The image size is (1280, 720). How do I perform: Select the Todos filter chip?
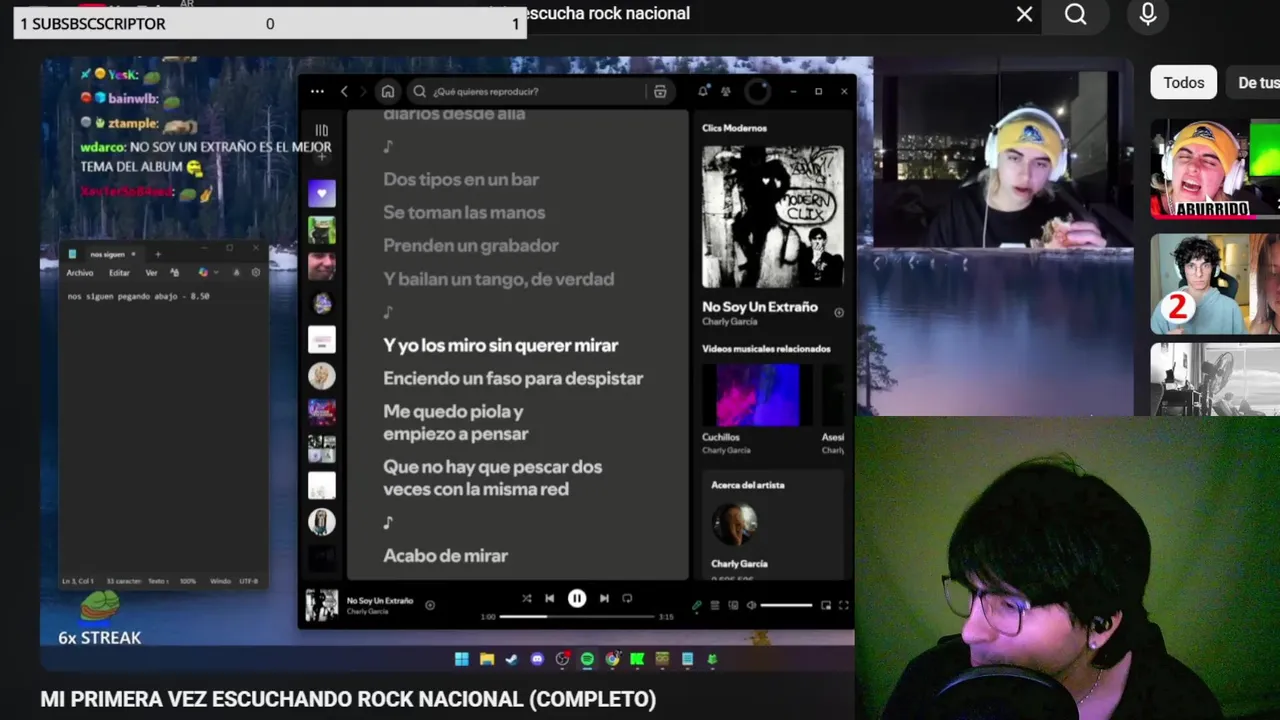tap(1183, 83)
